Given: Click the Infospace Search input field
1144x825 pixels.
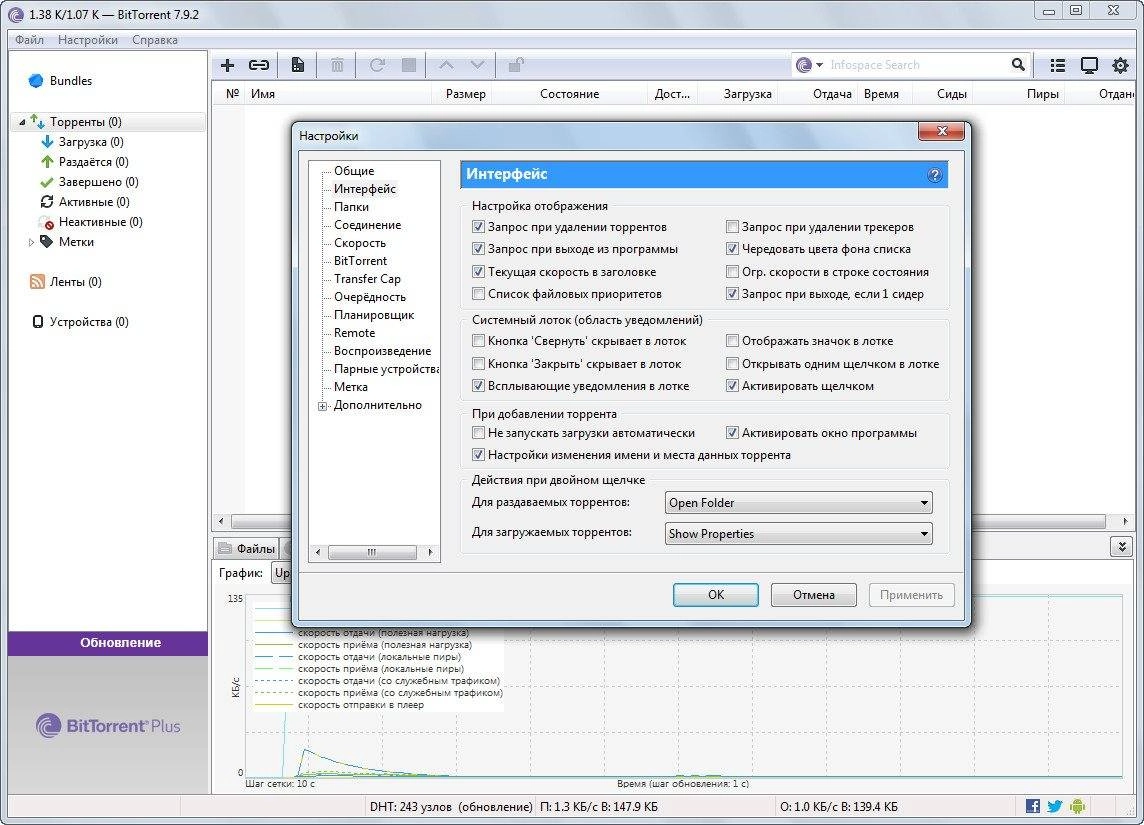Looking at the screenshot, I should (x=916, y=65).
